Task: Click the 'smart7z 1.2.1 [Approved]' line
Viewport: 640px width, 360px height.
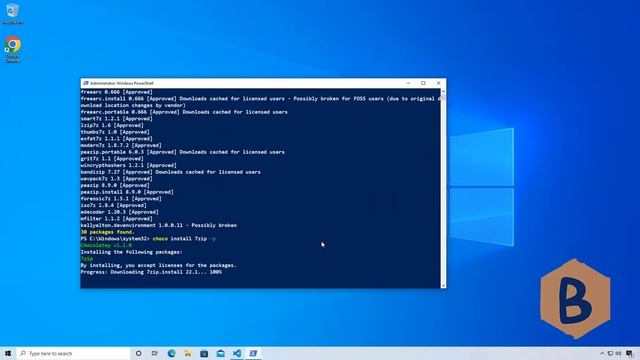Action: (116, 118)
